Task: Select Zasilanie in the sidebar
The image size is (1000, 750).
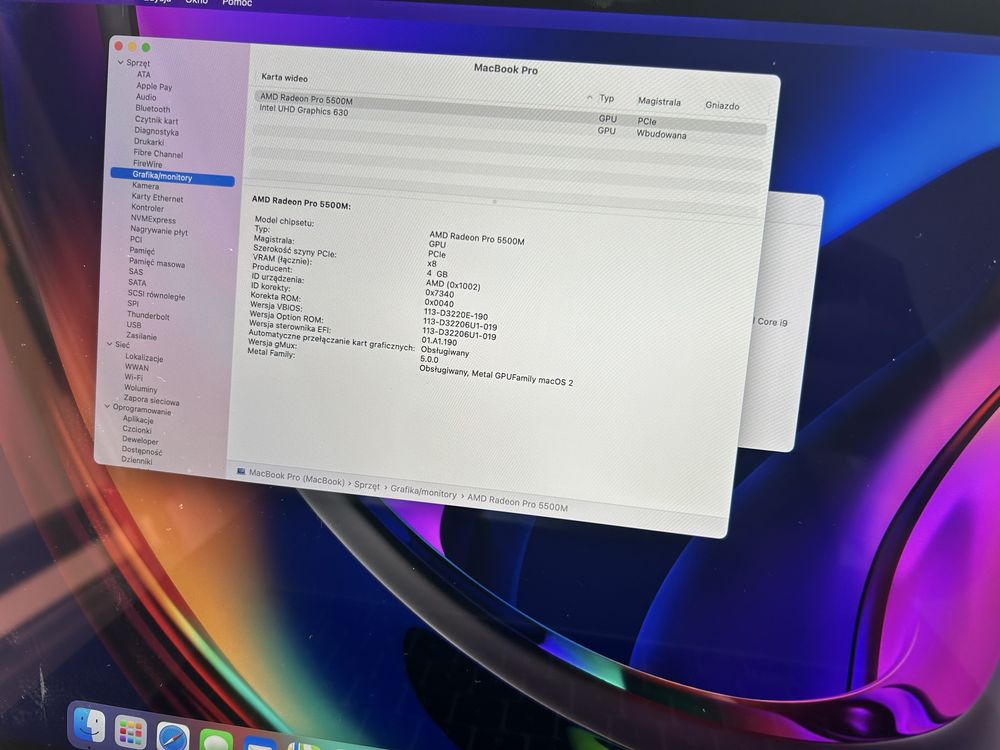Action: (x=141, y=336)
